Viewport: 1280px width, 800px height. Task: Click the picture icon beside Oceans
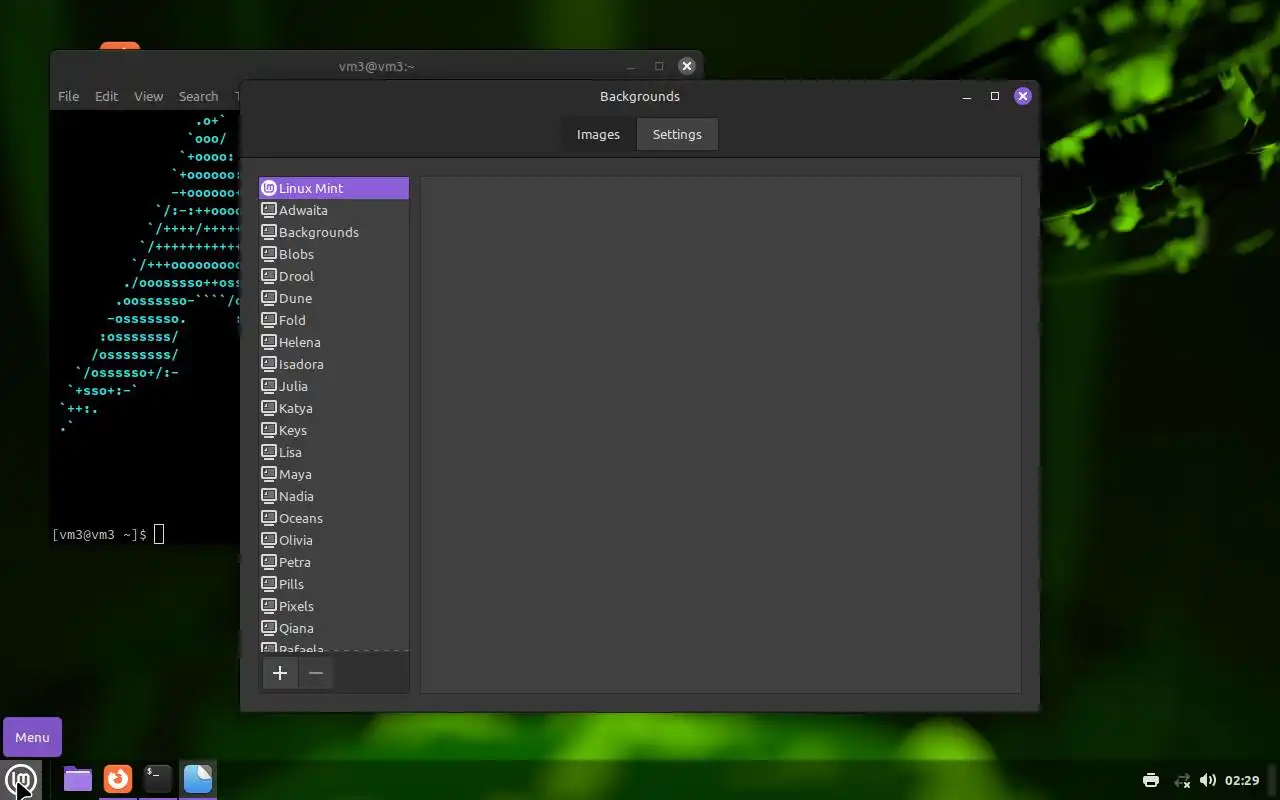tap(268, 518)
